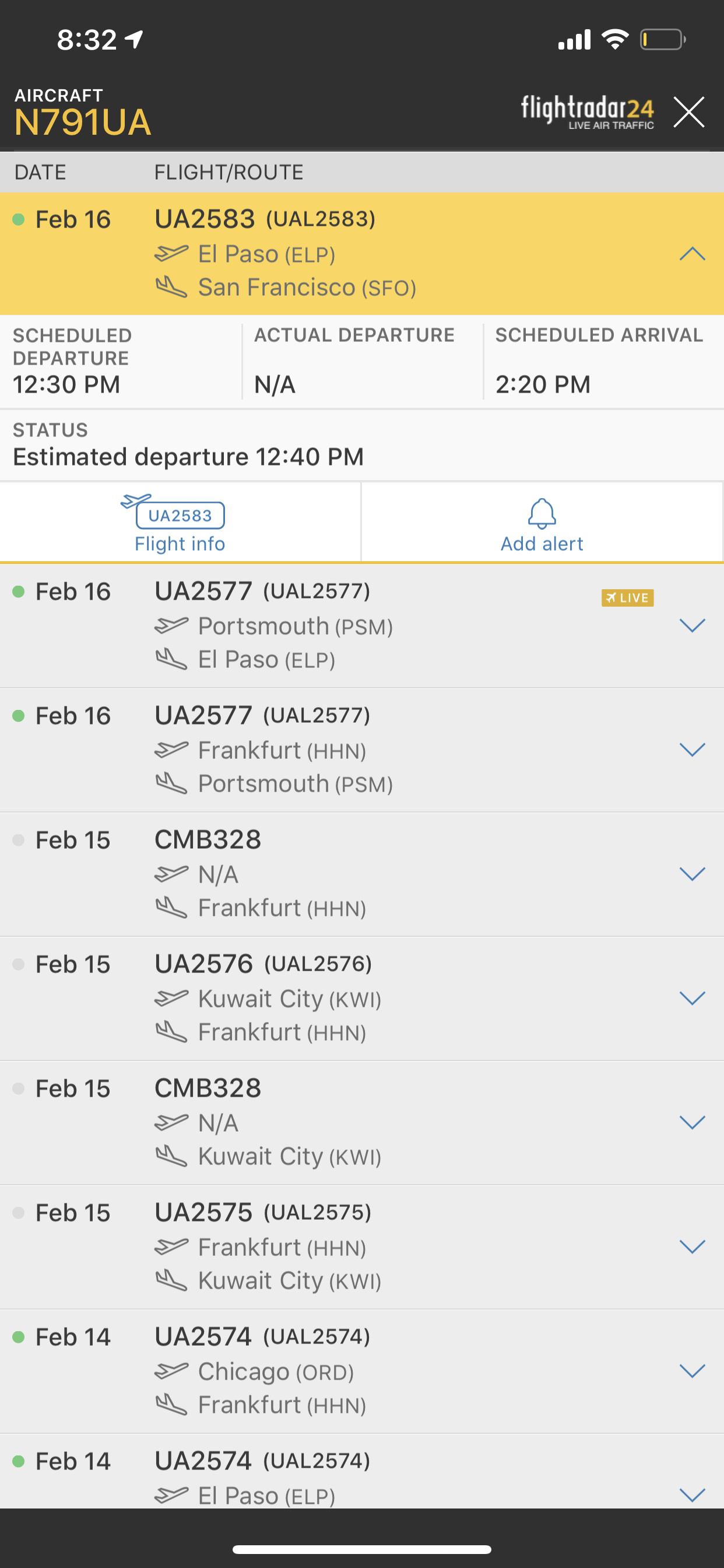Expand the Frankfurt to Portsmouth flight

692,750
